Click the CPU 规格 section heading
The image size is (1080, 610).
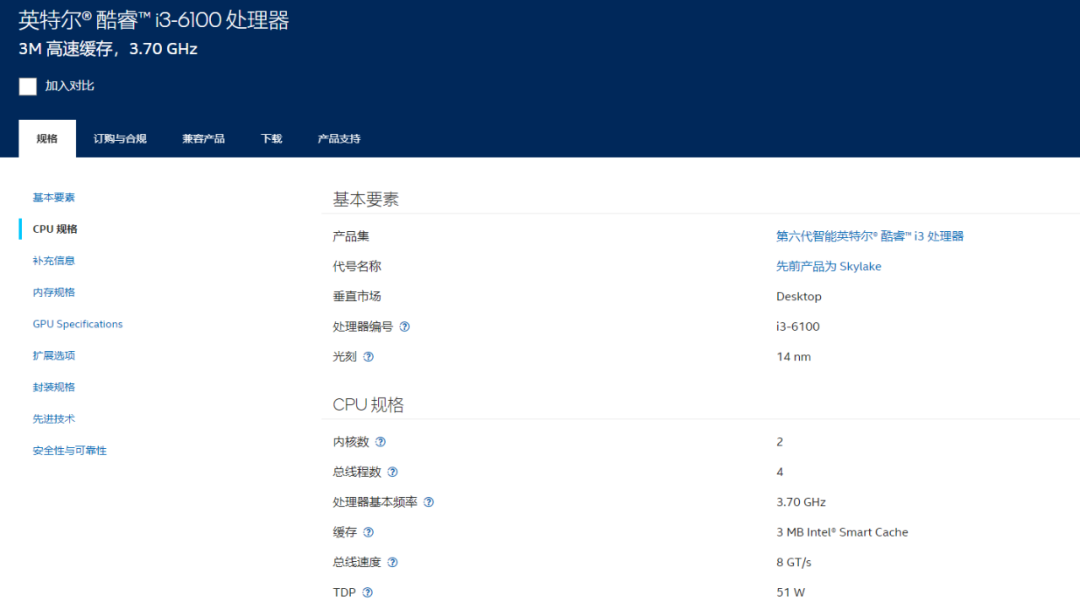(368, 405)
